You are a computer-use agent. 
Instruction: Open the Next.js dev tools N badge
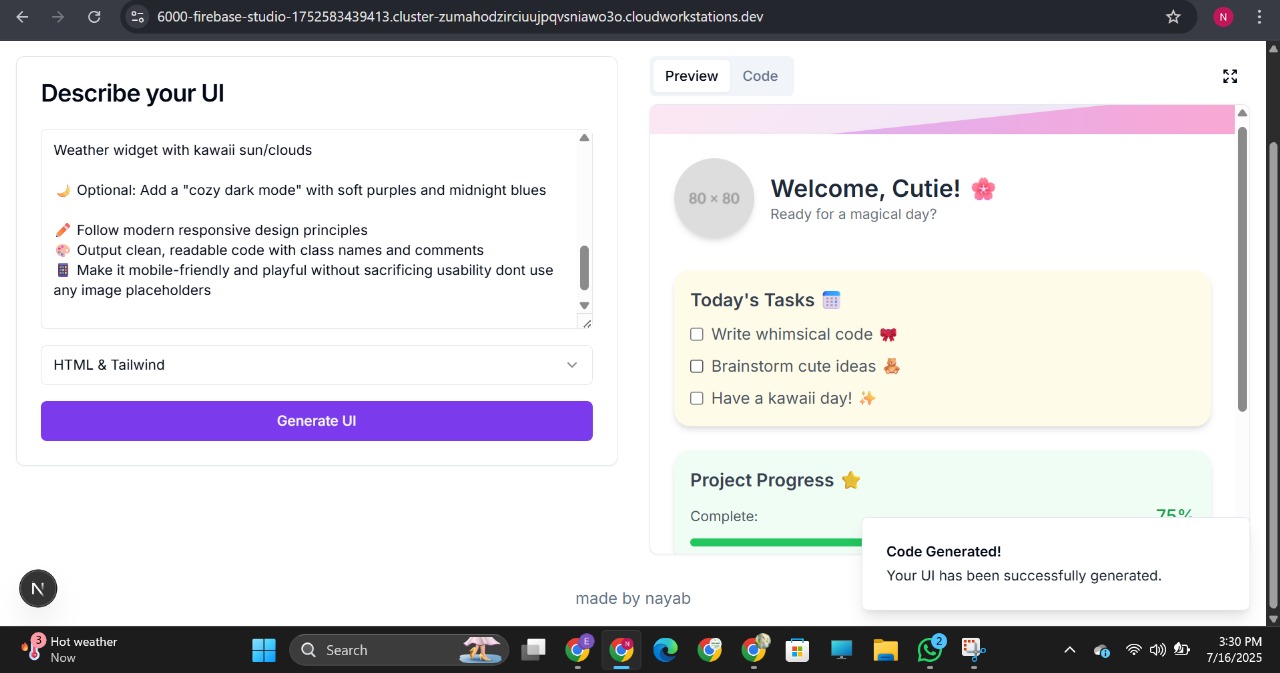pyautogui.click(x=38, y=588)
